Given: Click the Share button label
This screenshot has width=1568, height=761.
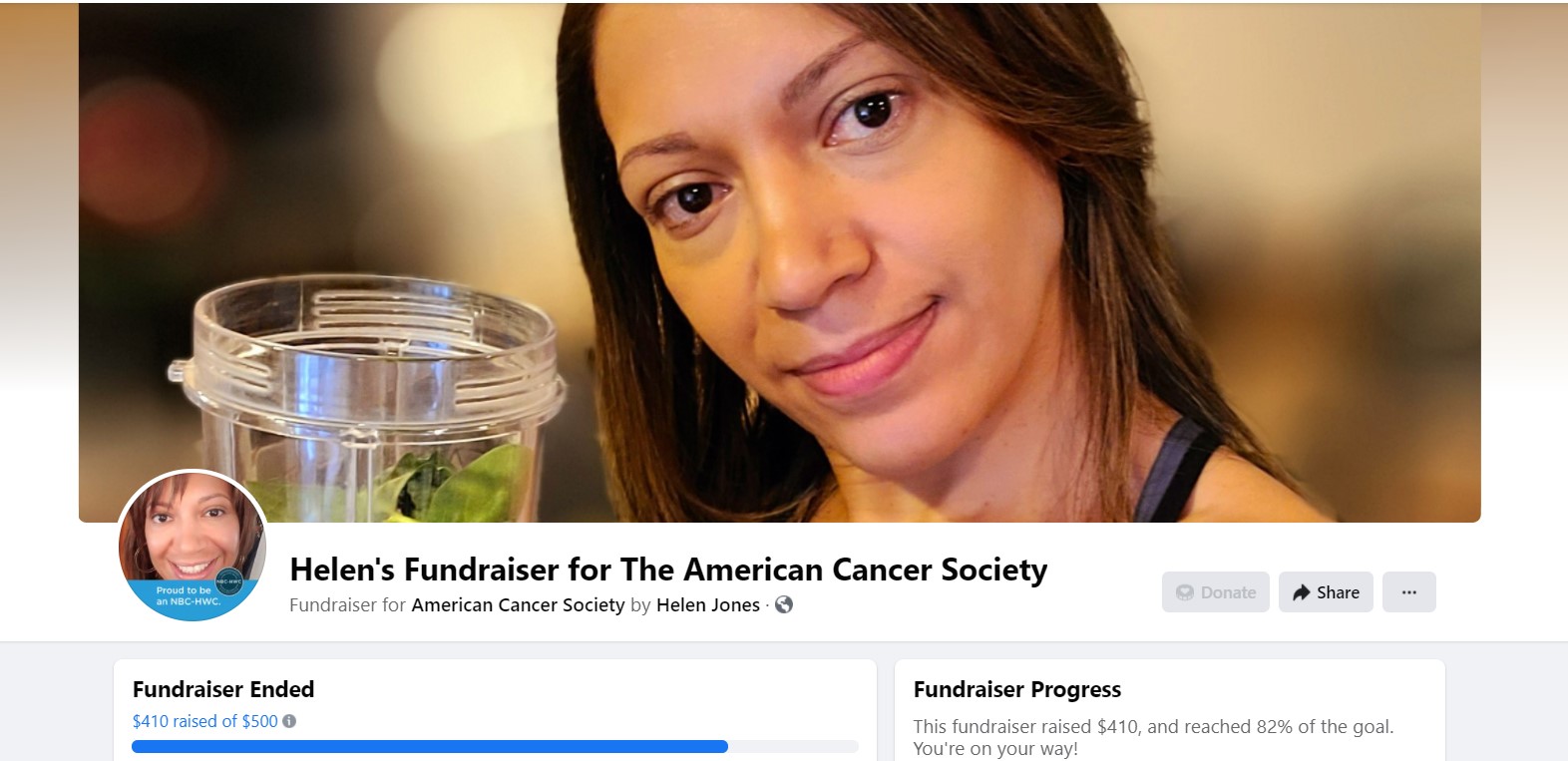Looking at the screenshot, I should coord(1338,592).
